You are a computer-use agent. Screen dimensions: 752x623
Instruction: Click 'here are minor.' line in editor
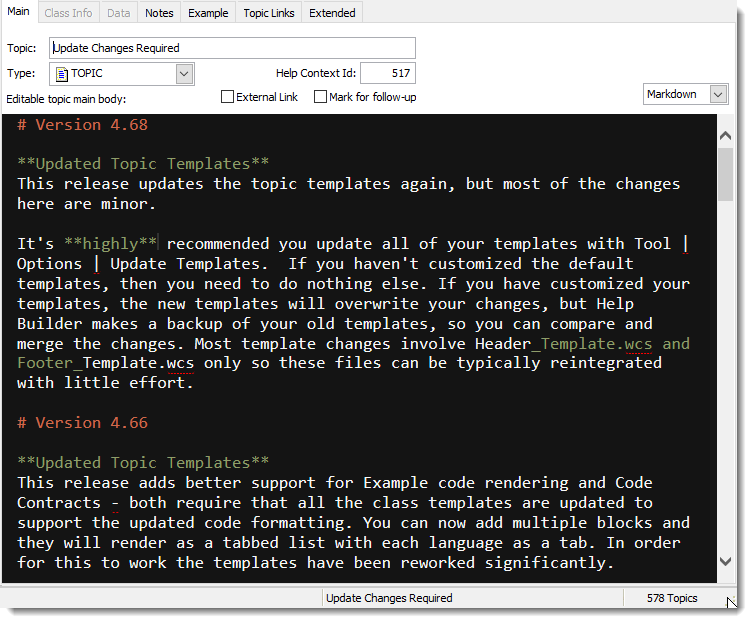point(86,204)
